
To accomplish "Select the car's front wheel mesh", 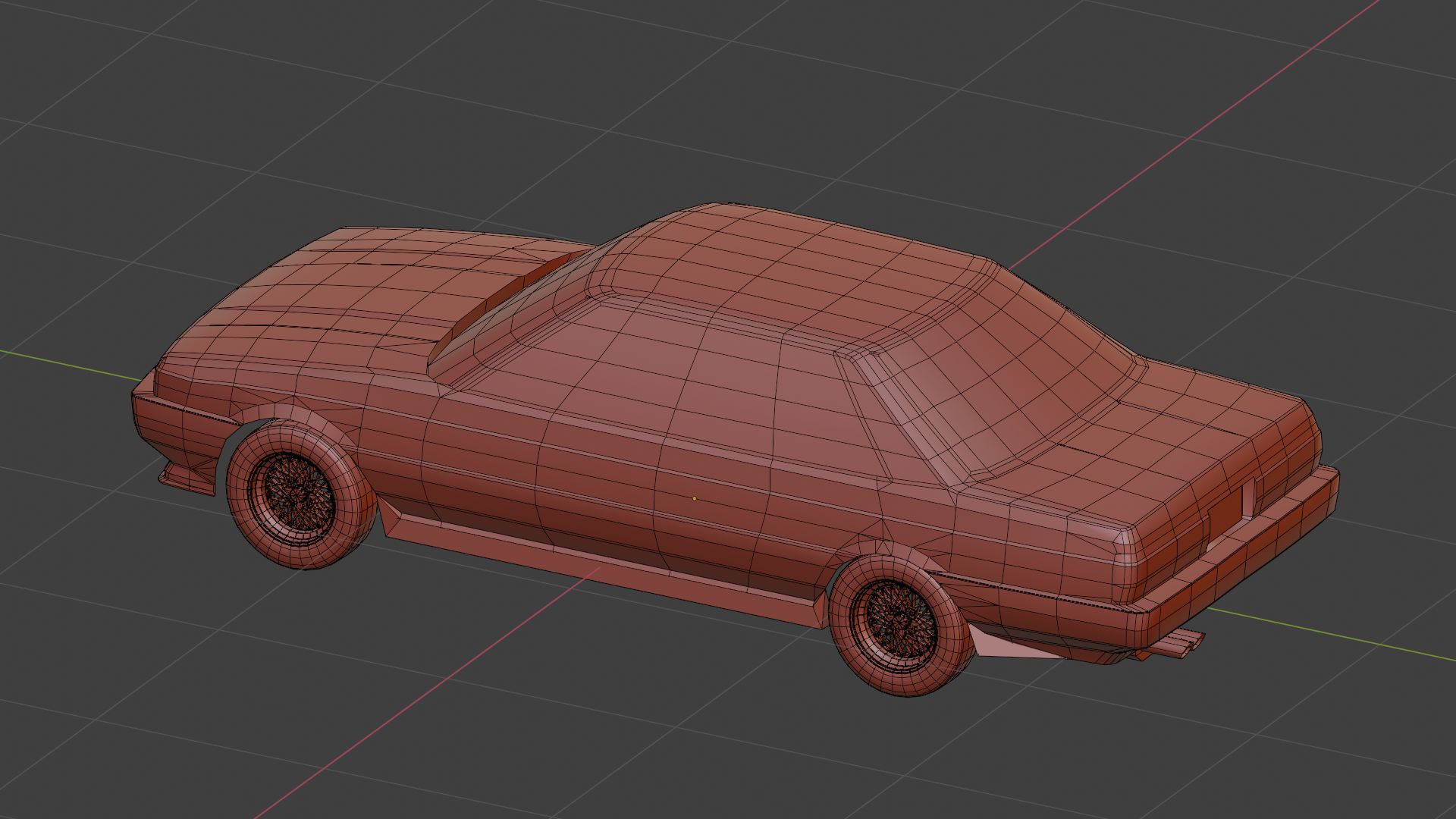I will 301,496.
